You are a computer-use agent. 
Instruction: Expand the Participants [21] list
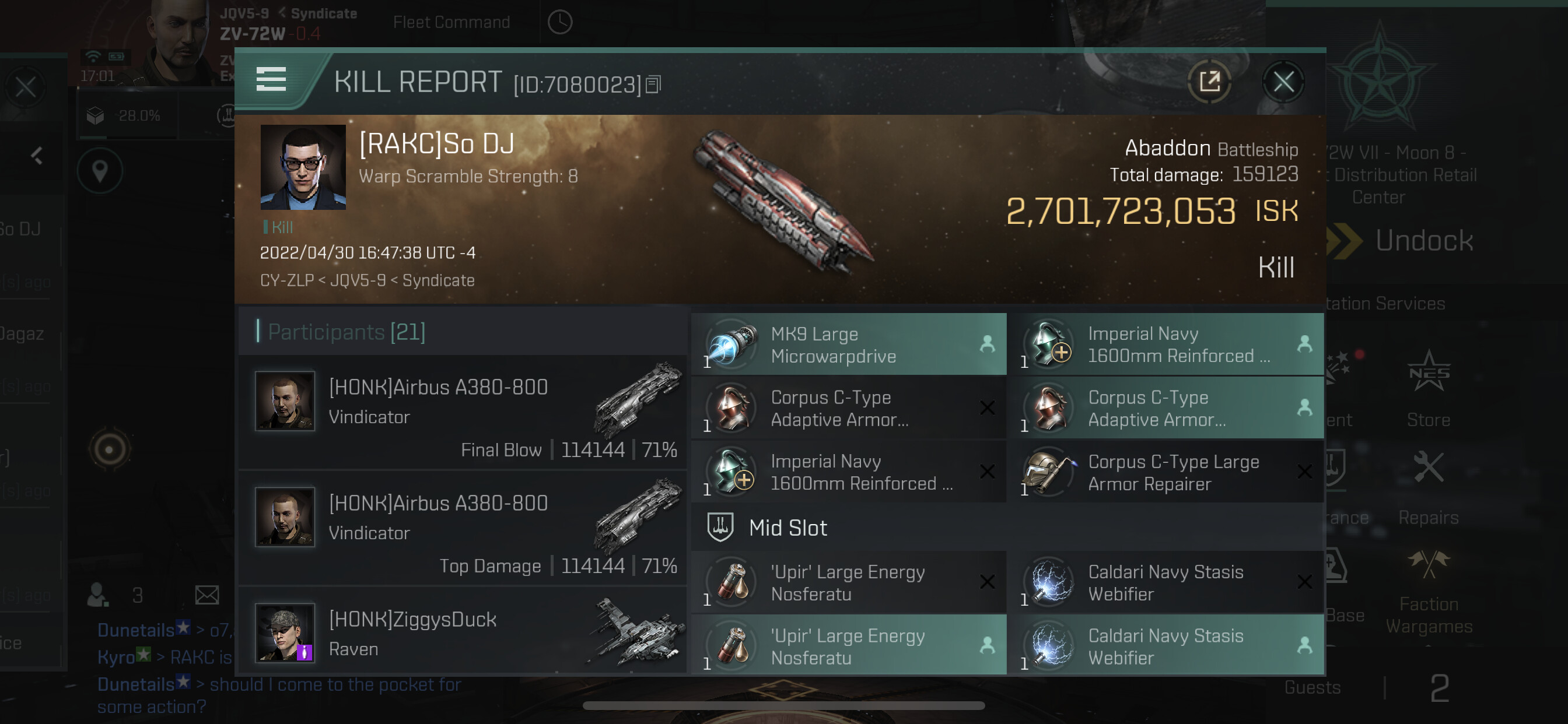(346, 332)
